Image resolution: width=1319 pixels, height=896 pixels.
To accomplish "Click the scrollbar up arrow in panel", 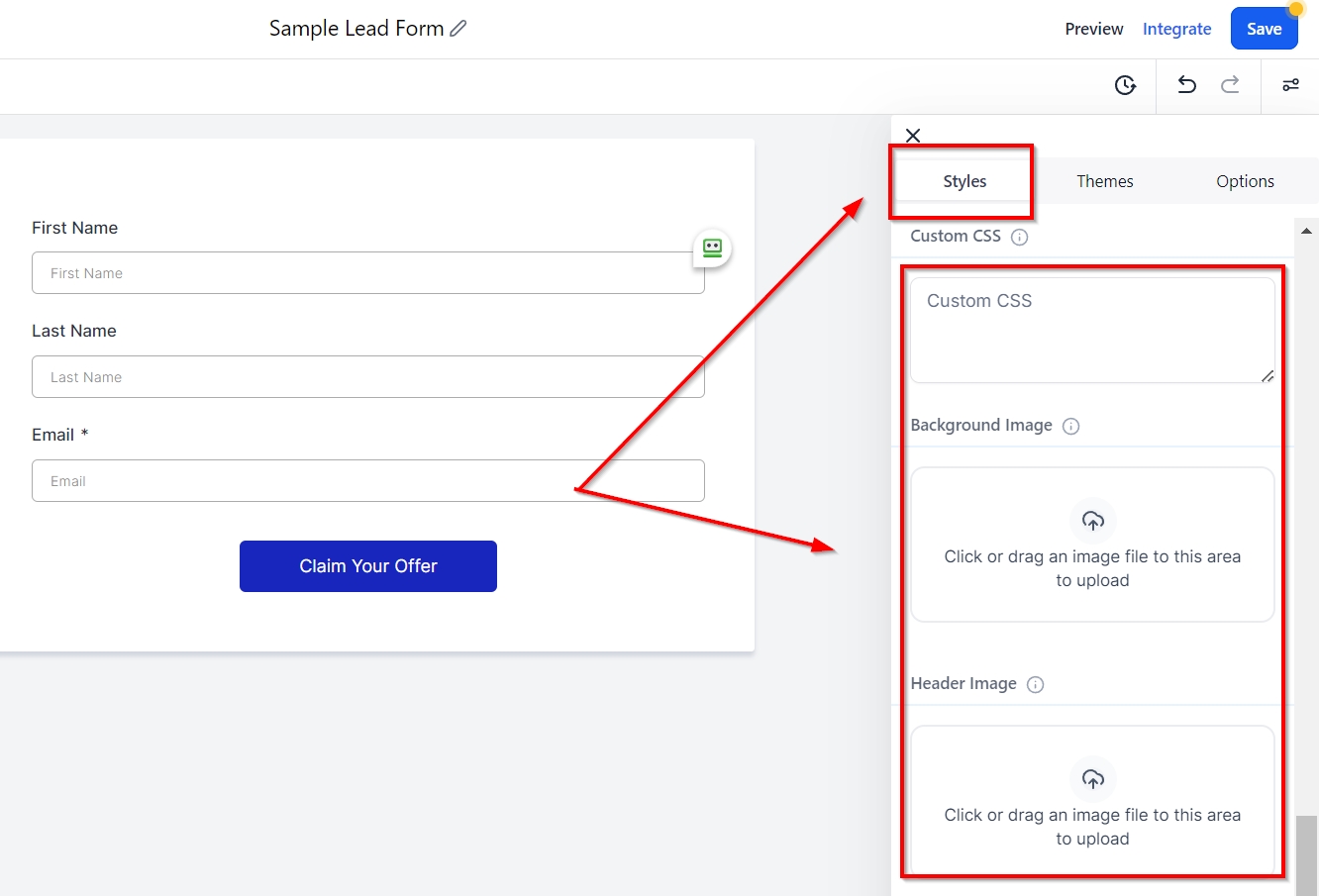I will (1306, 231).
